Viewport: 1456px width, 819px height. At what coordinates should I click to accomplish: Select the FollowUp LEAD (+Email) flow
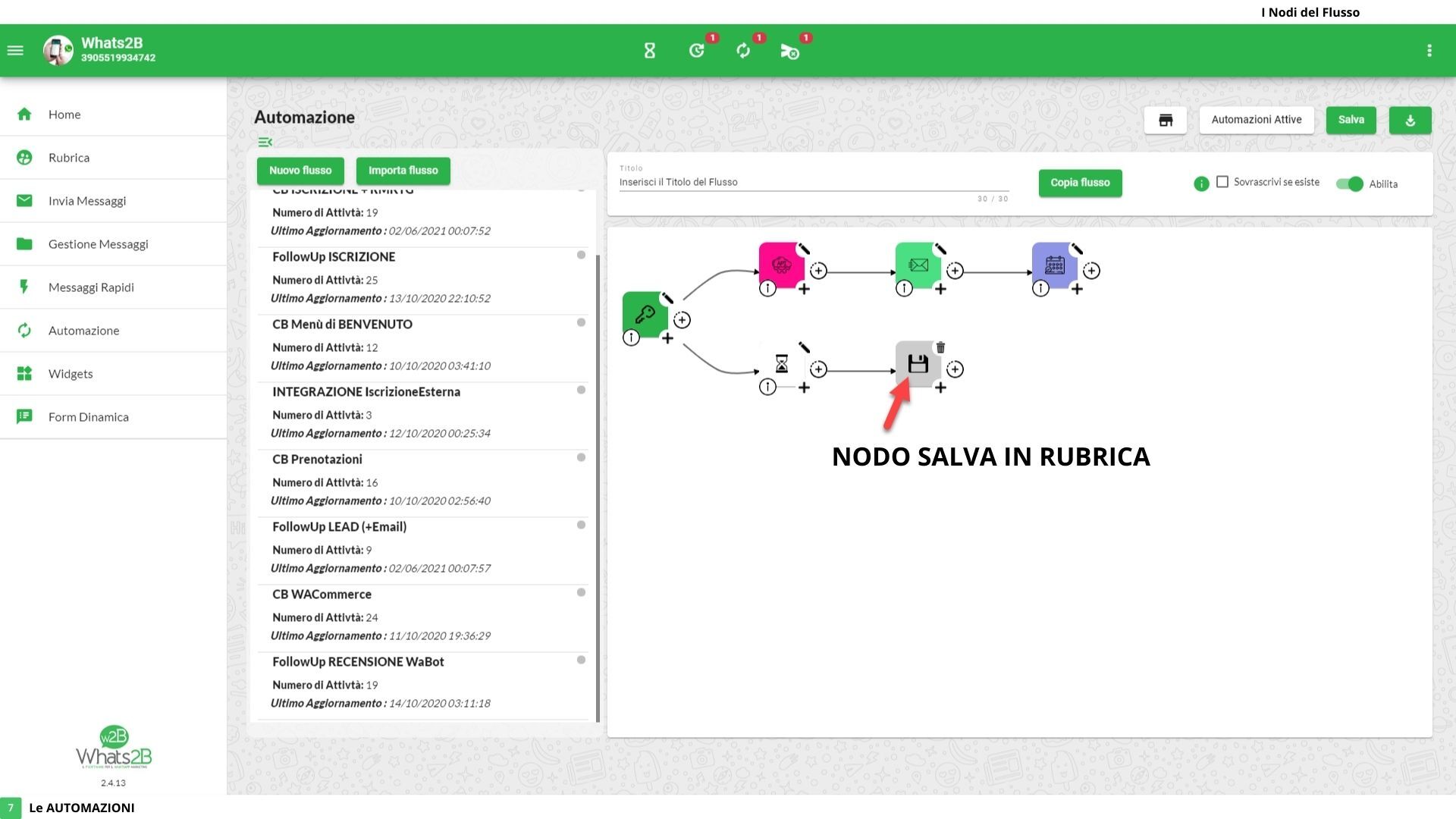(423, 551)
